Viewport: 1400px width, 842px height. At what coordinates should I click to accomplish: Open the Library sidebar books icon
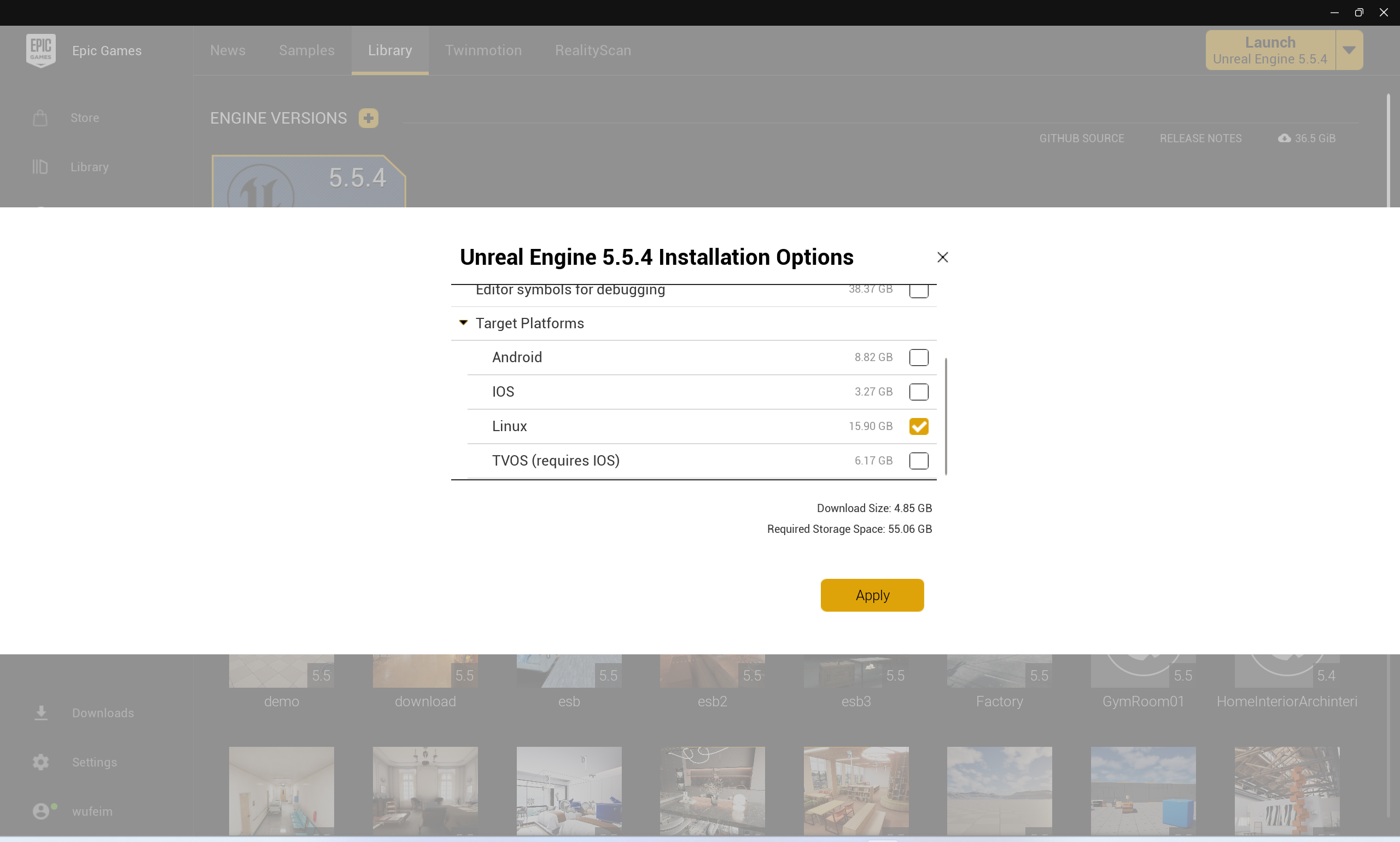40,167
